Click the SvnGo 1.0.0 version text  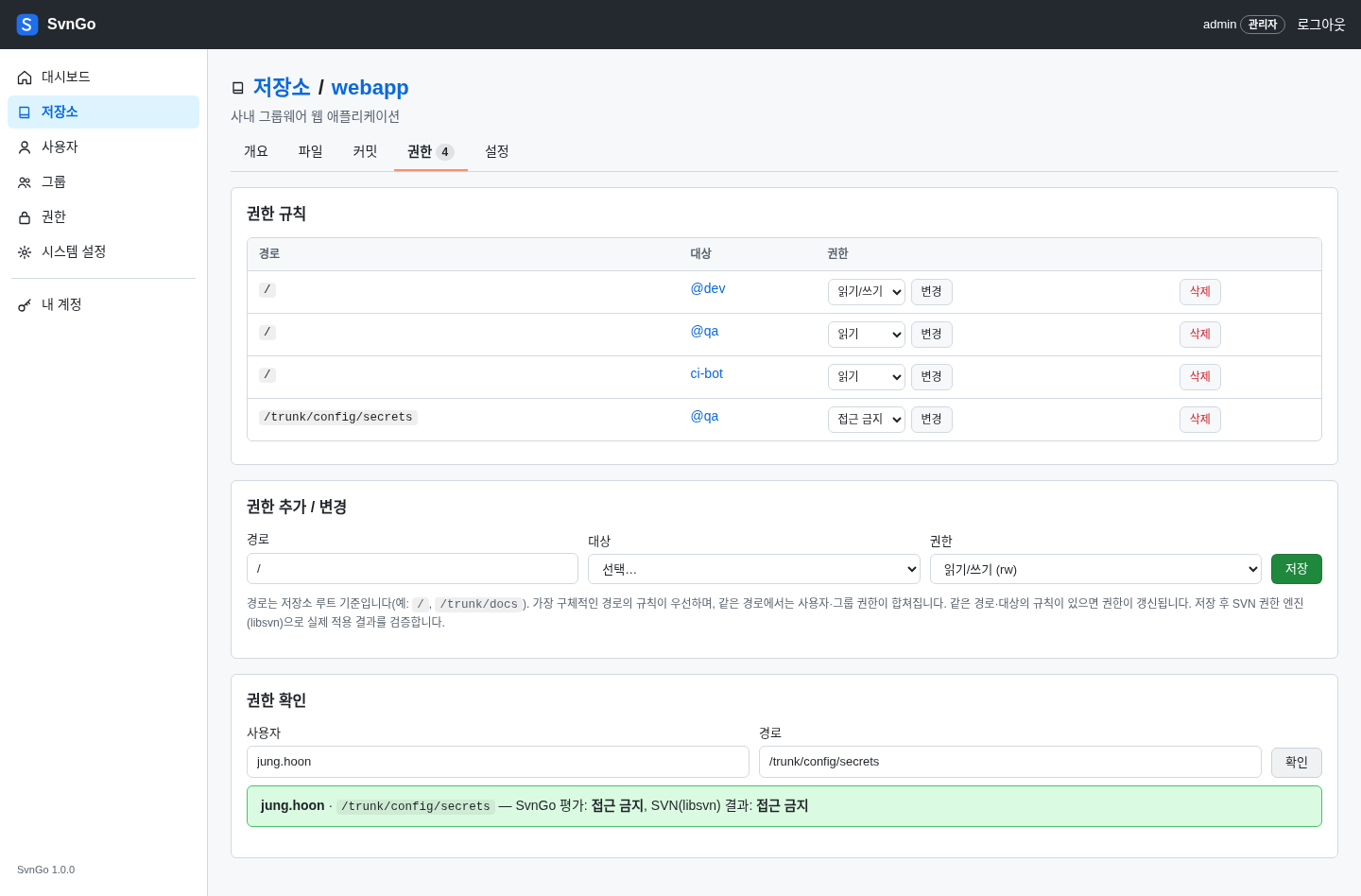45,870
